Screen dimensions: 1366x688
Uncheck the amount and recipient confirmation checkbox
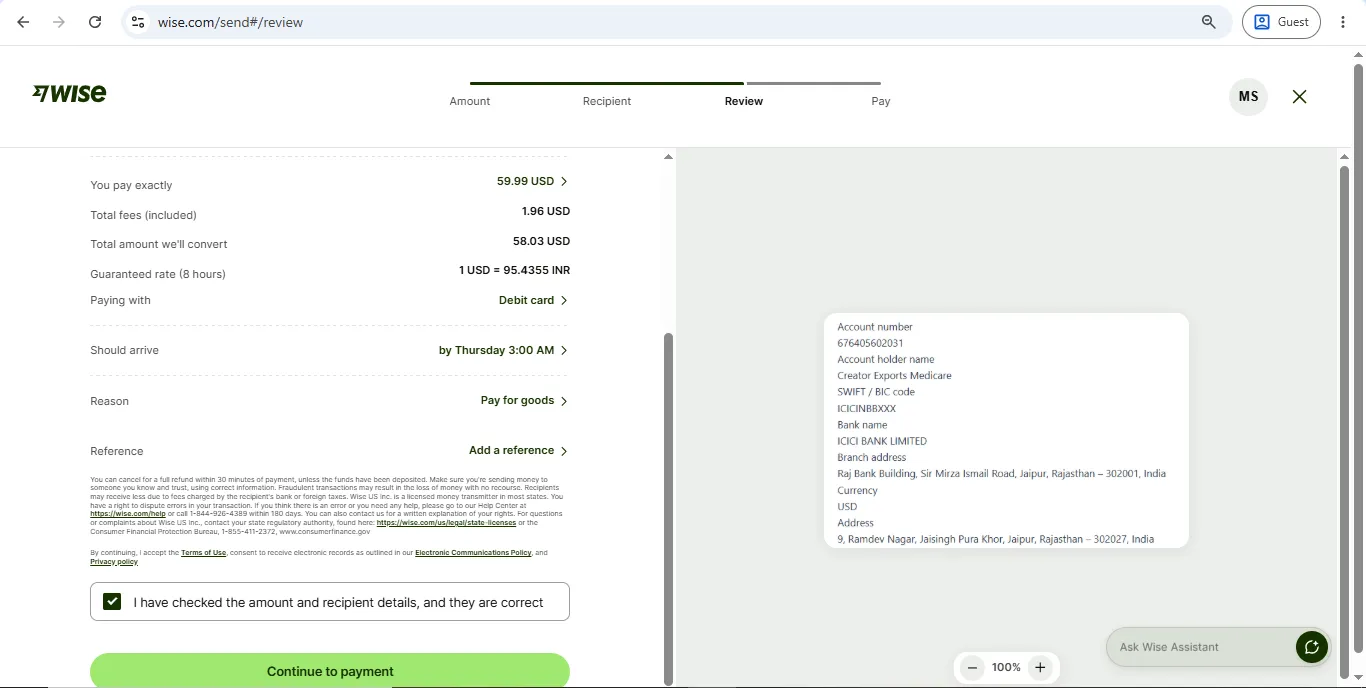click(112, 602)
